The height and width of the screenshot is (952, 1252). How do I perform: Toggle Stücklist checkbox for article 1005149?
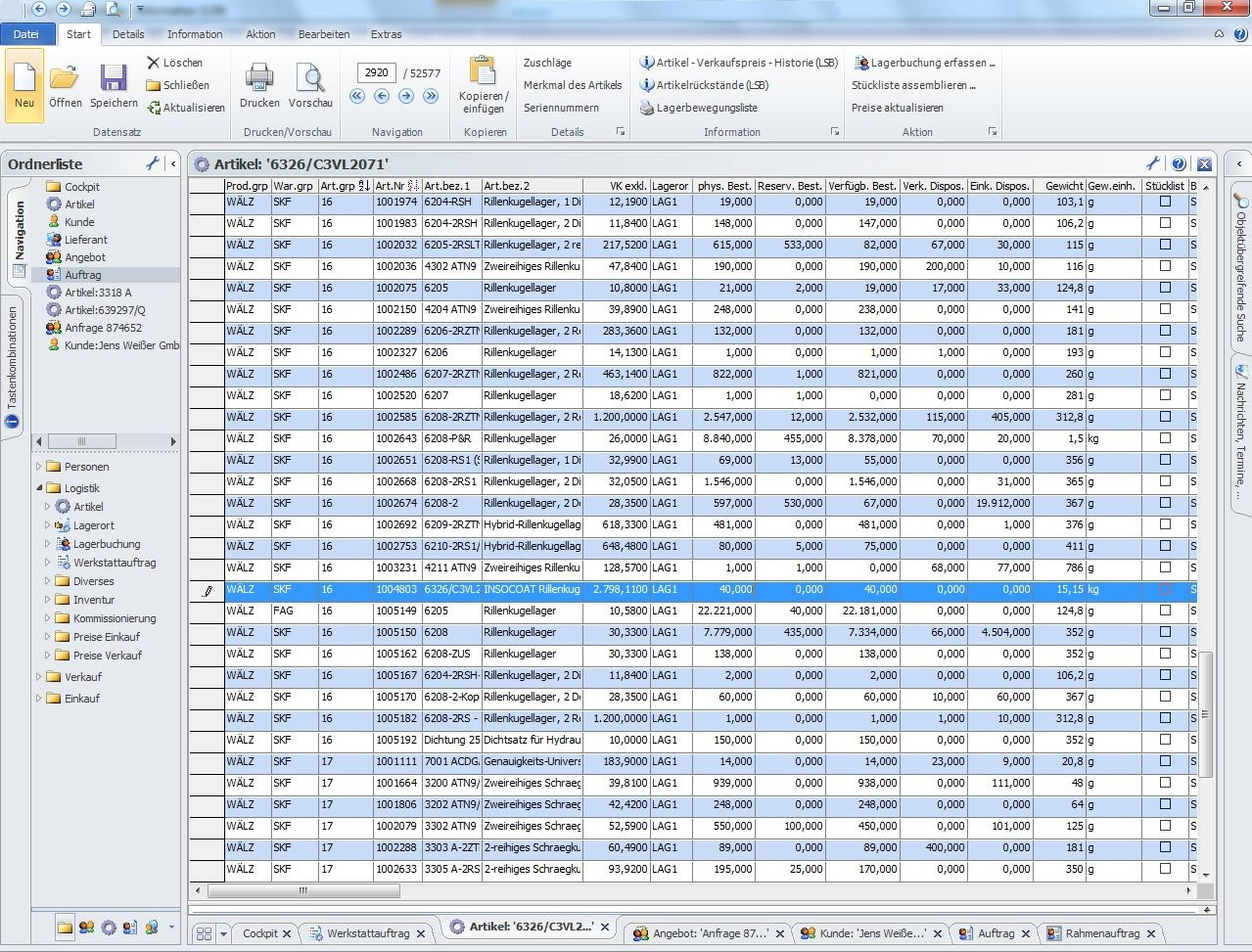pos(1165,611)
